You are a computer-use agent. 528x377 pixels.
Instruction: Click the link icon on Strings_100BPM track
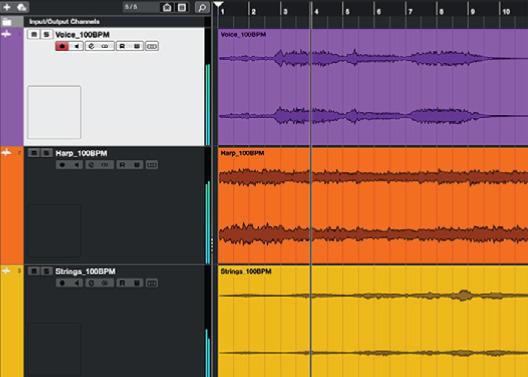coord(106,283)
